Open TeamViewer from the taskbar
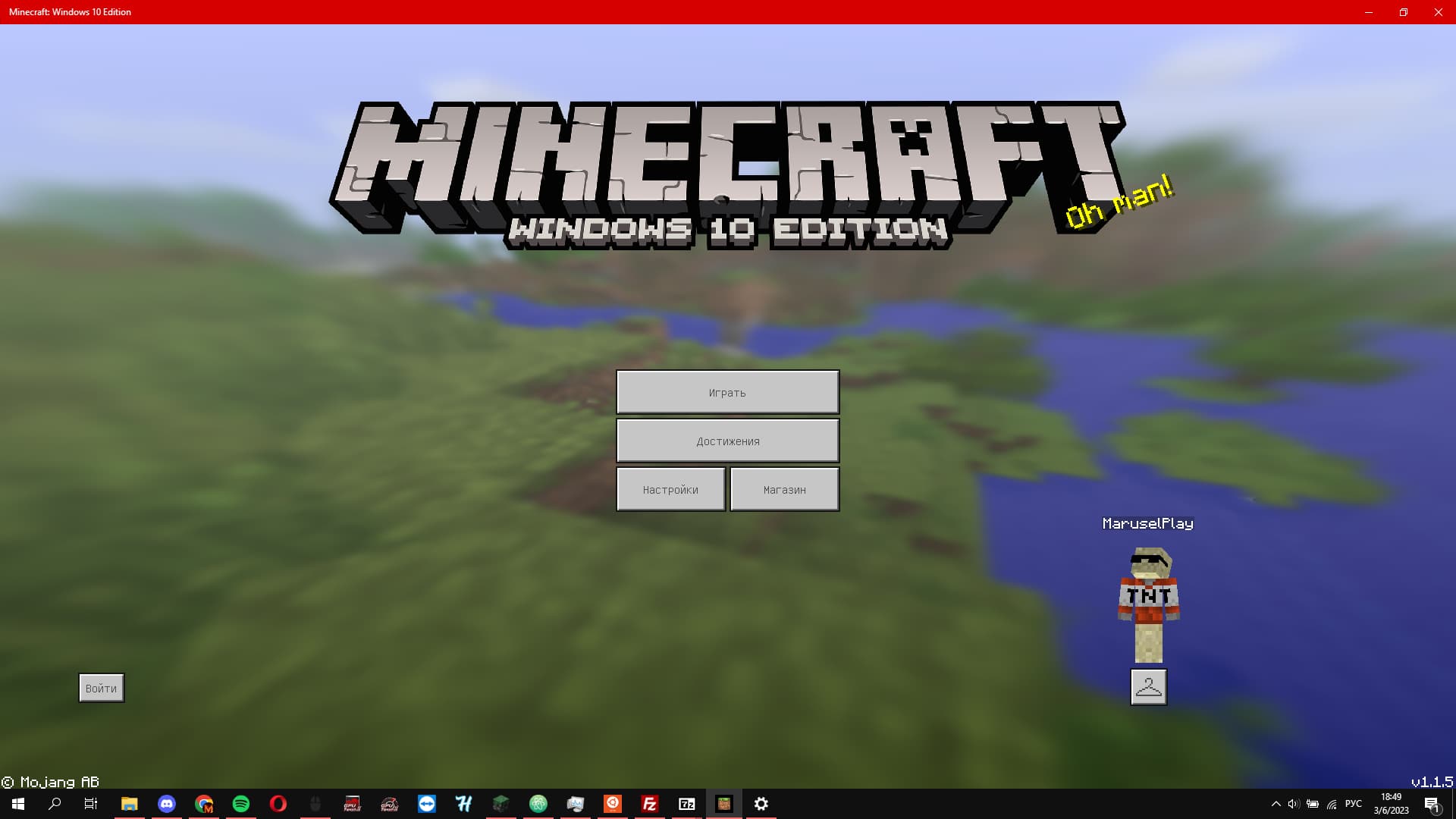Screen dimensions: 1456x819 pos(427,804)
